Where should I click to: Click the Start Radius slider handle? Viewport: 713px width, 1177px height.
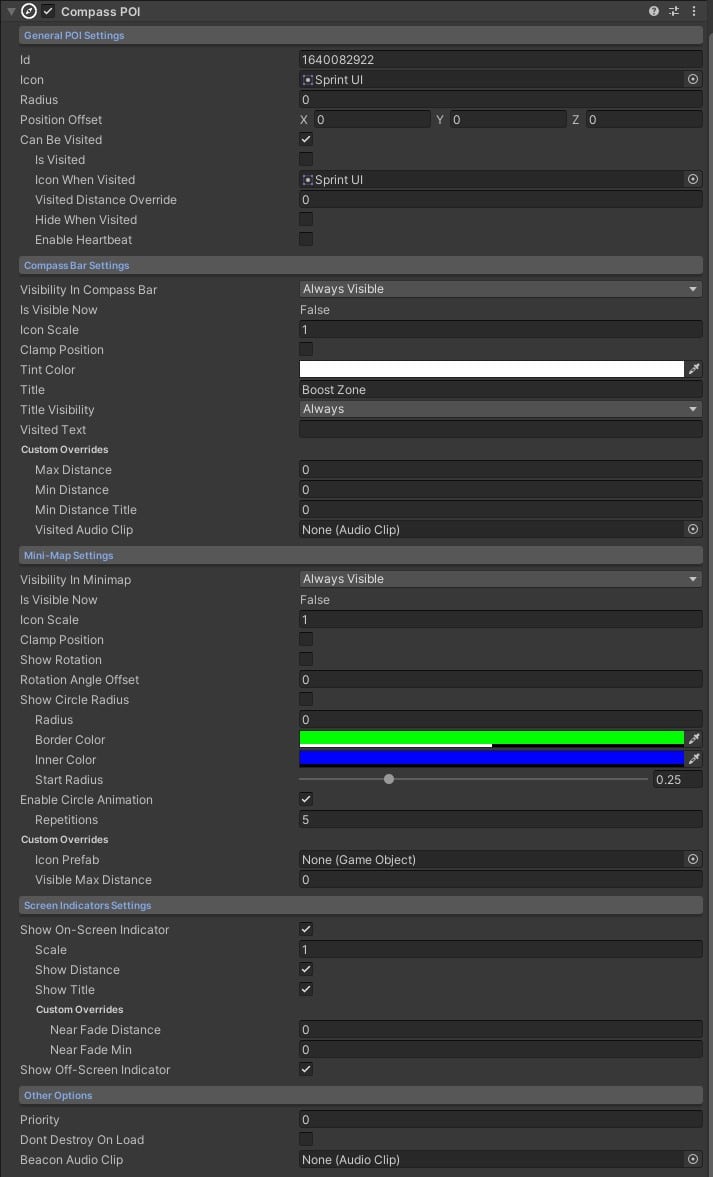tap(389, 780)
